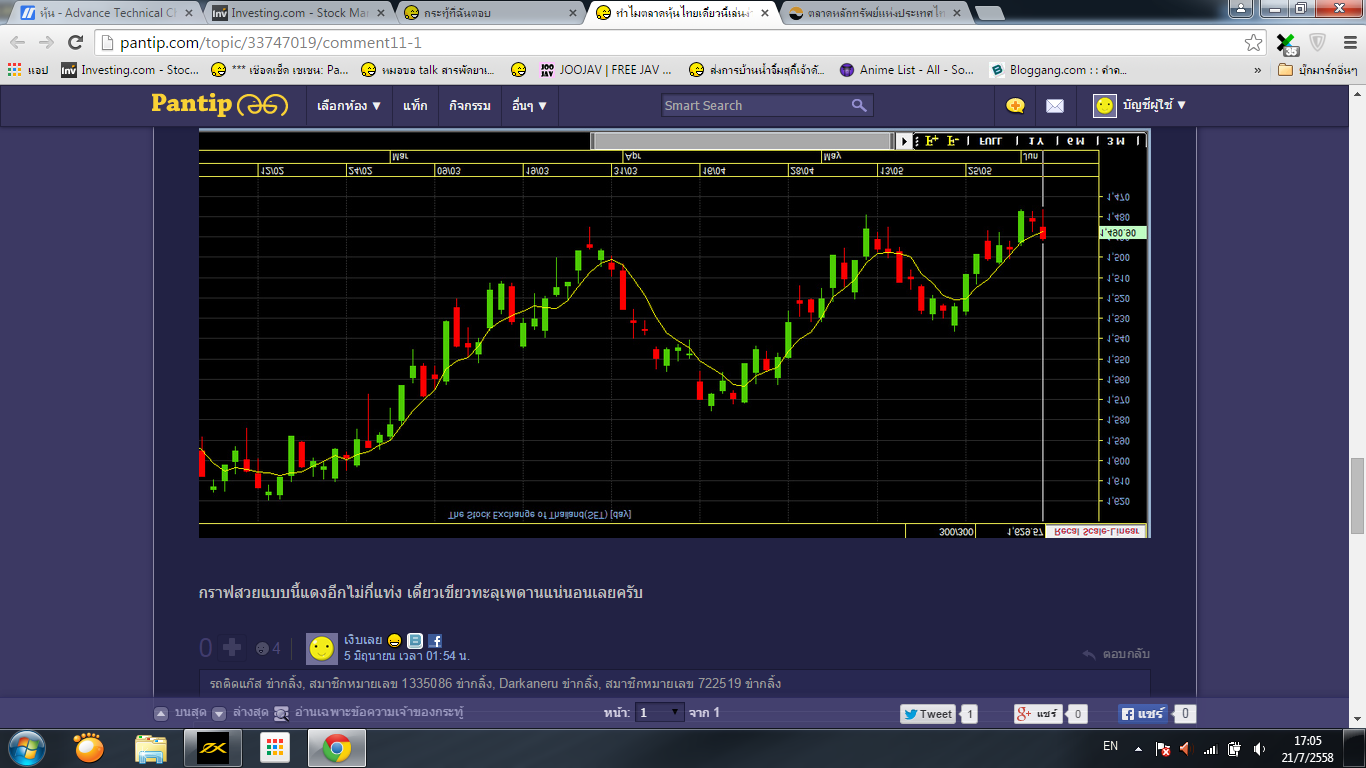The width and height of the screenshot is (1366, 768).
Task: Open the stock candlestick chart image
Action: point(674,333)
